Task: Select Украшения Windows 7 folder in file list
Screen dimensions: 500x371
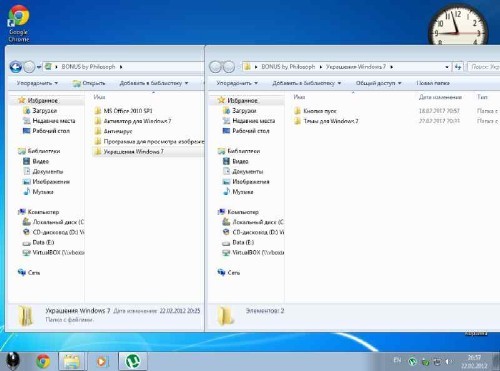Action: (148, 152)
